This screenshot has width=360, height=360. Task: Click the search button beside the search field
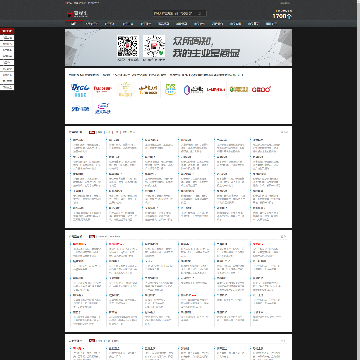[x=200, y=13]
